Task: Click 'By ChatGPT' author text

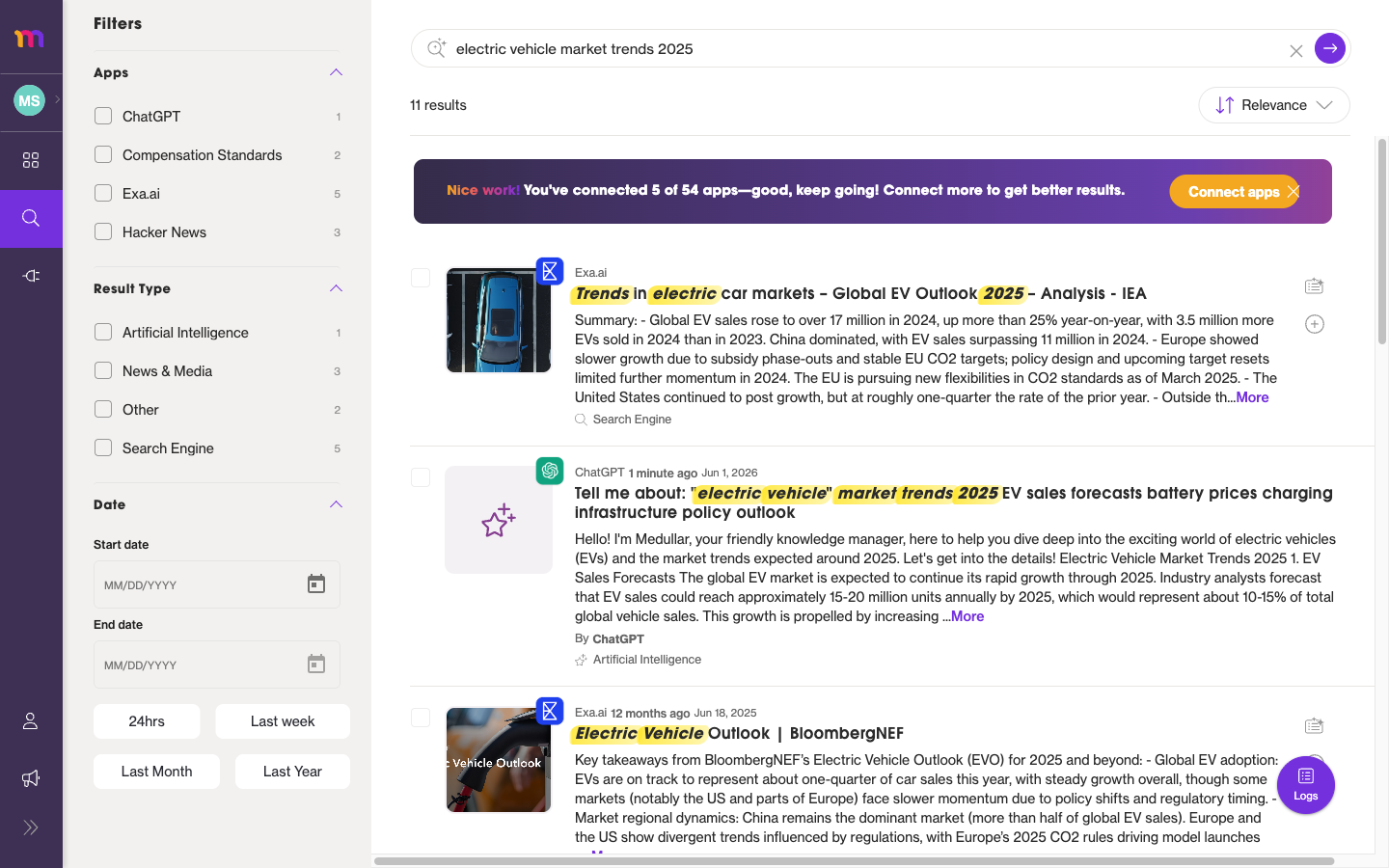Action: tap(610, 638)
